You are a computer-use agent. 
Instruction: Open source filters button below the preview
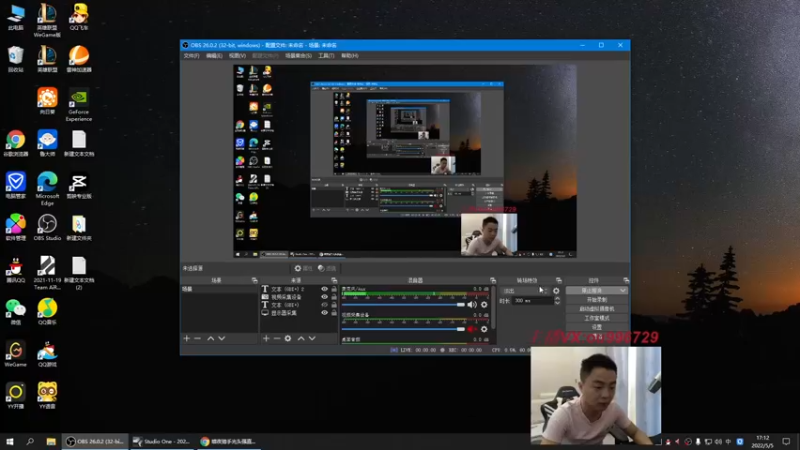click(327, 268)
